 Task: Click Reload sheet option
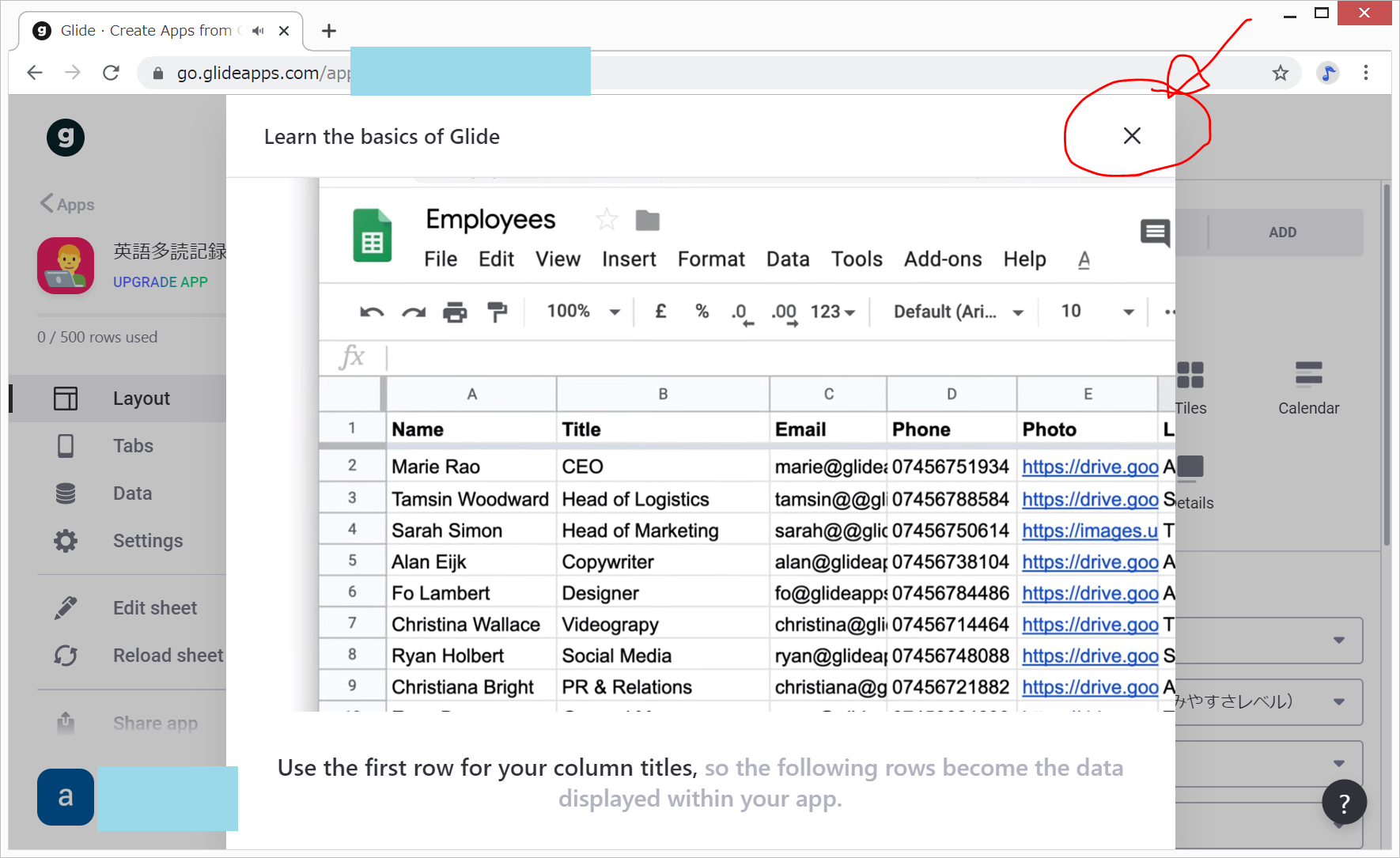[168, 656]
